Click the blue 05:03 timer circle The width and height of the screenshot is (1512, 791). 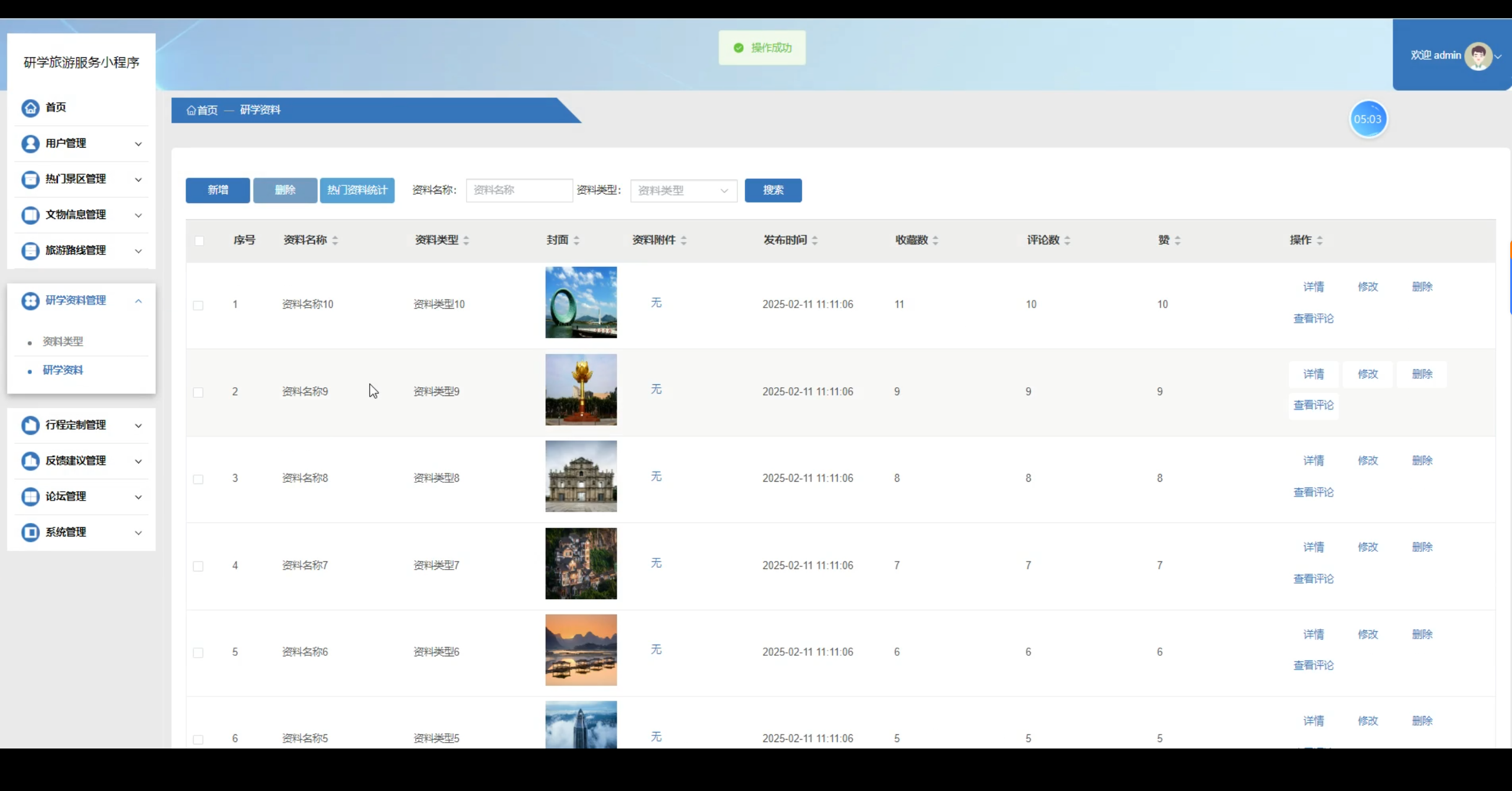[1368, 119]
